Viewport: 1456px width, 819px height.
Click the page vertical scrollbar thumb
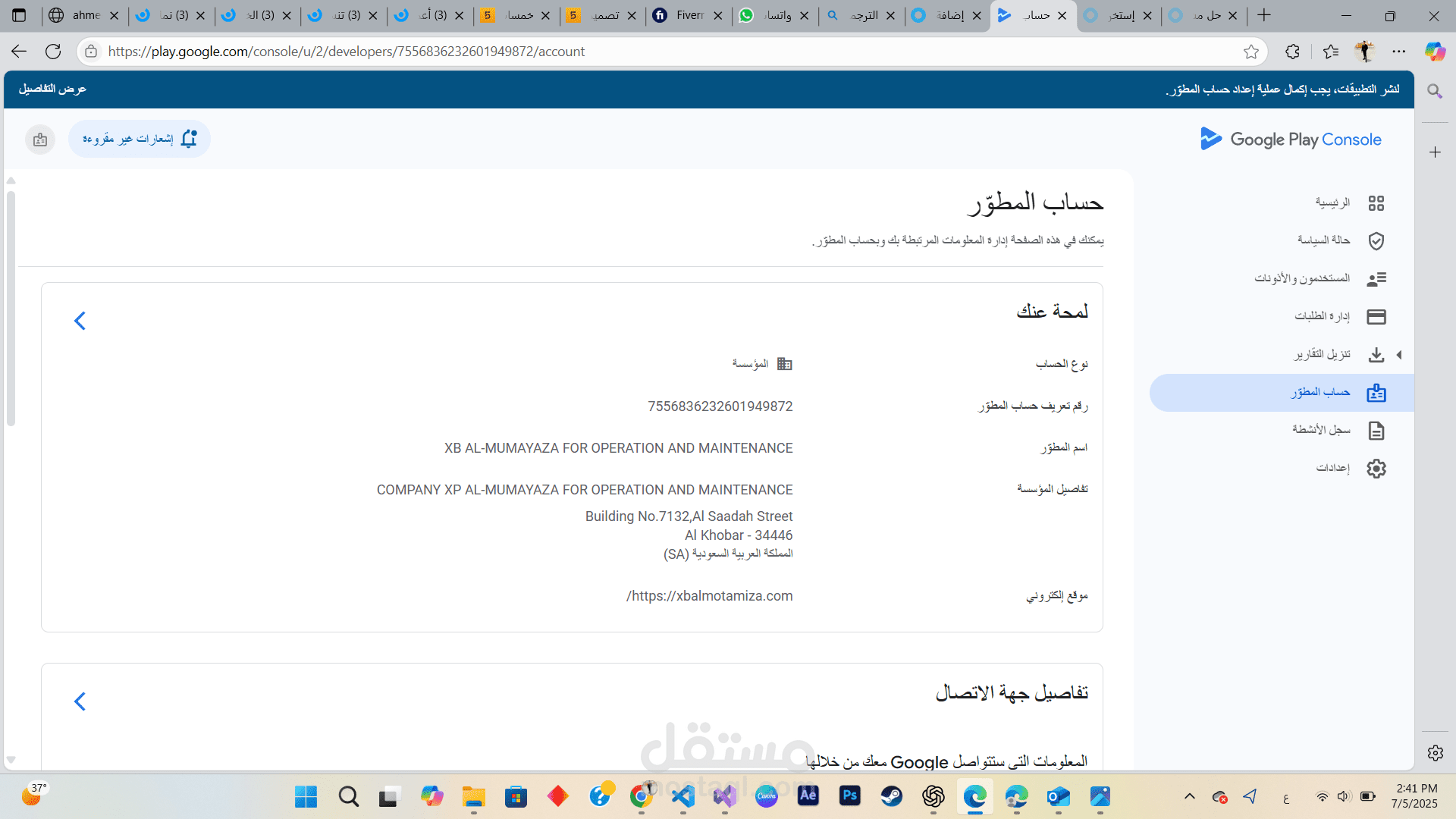[11, 309]
